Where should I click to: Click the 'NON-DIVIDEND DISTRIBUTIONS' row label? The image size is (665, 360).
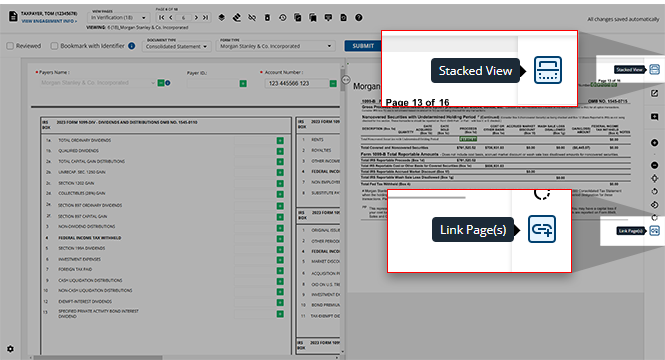pyautogui.click(x=87, y=226)
